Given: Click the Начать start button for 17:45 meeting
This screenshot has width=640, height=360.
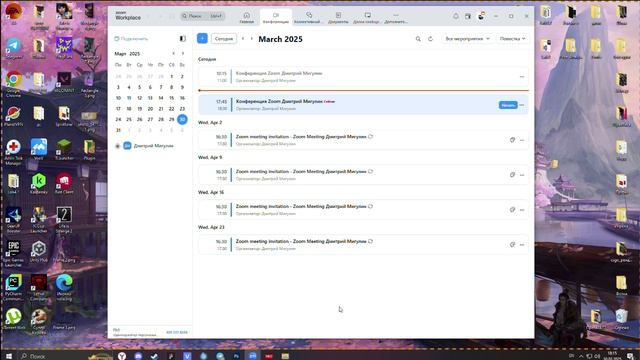Looking at the screenshot, I should (x=508, y=105).
